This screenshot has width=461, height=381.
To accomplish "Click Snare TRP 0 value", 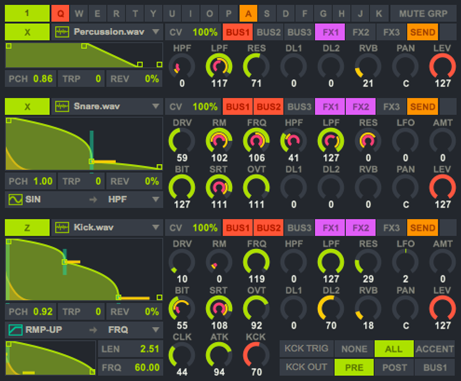I will click(98, 181).
